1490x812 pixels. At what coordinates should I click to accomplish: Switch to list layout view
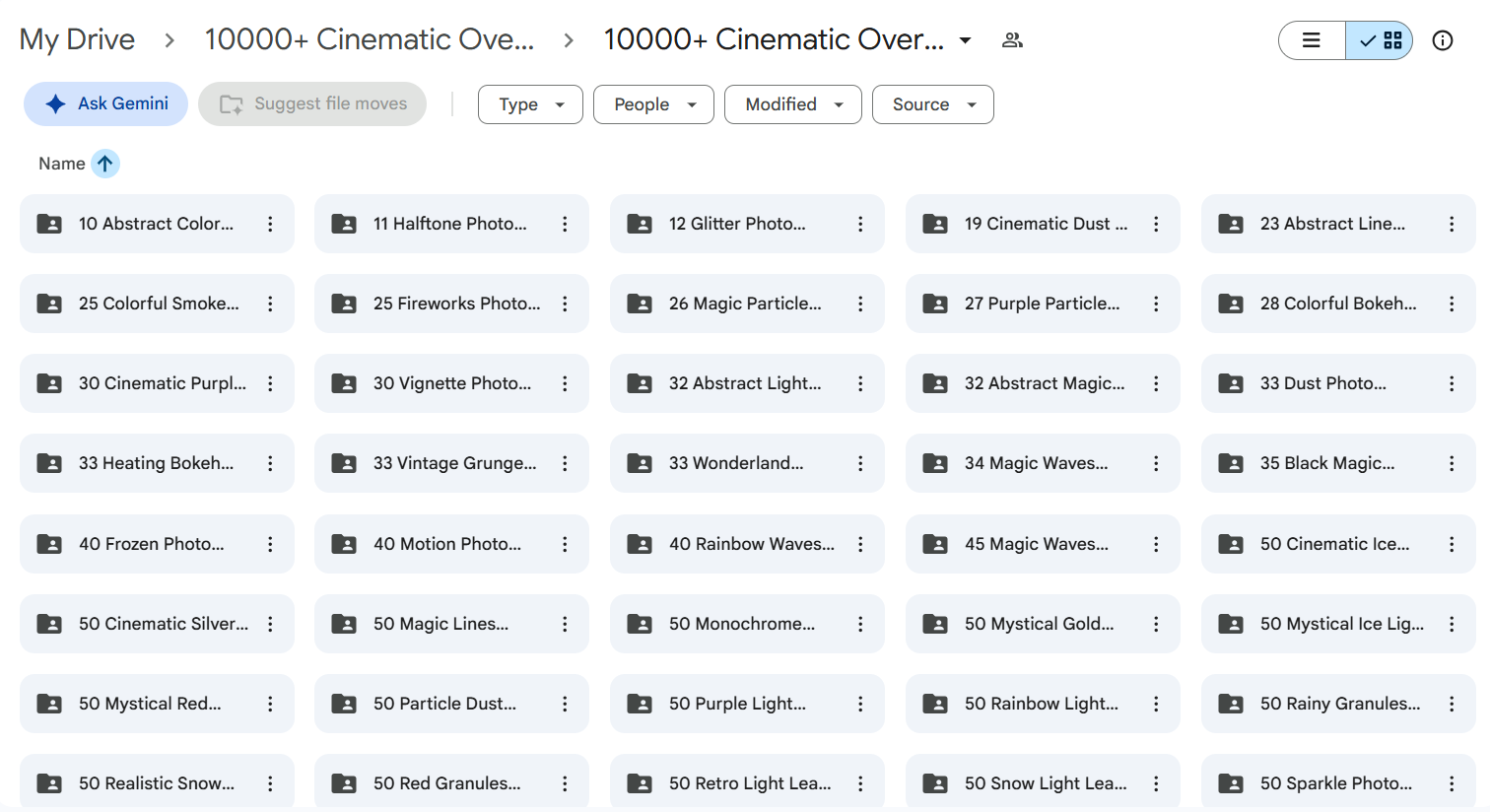point(1312,40)
